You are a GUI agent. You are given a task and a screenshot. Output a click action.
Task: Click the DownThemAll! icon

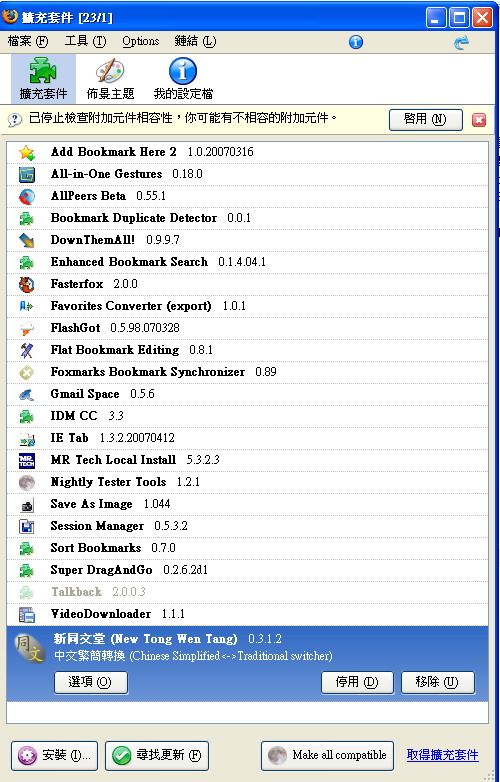(27, 240)
